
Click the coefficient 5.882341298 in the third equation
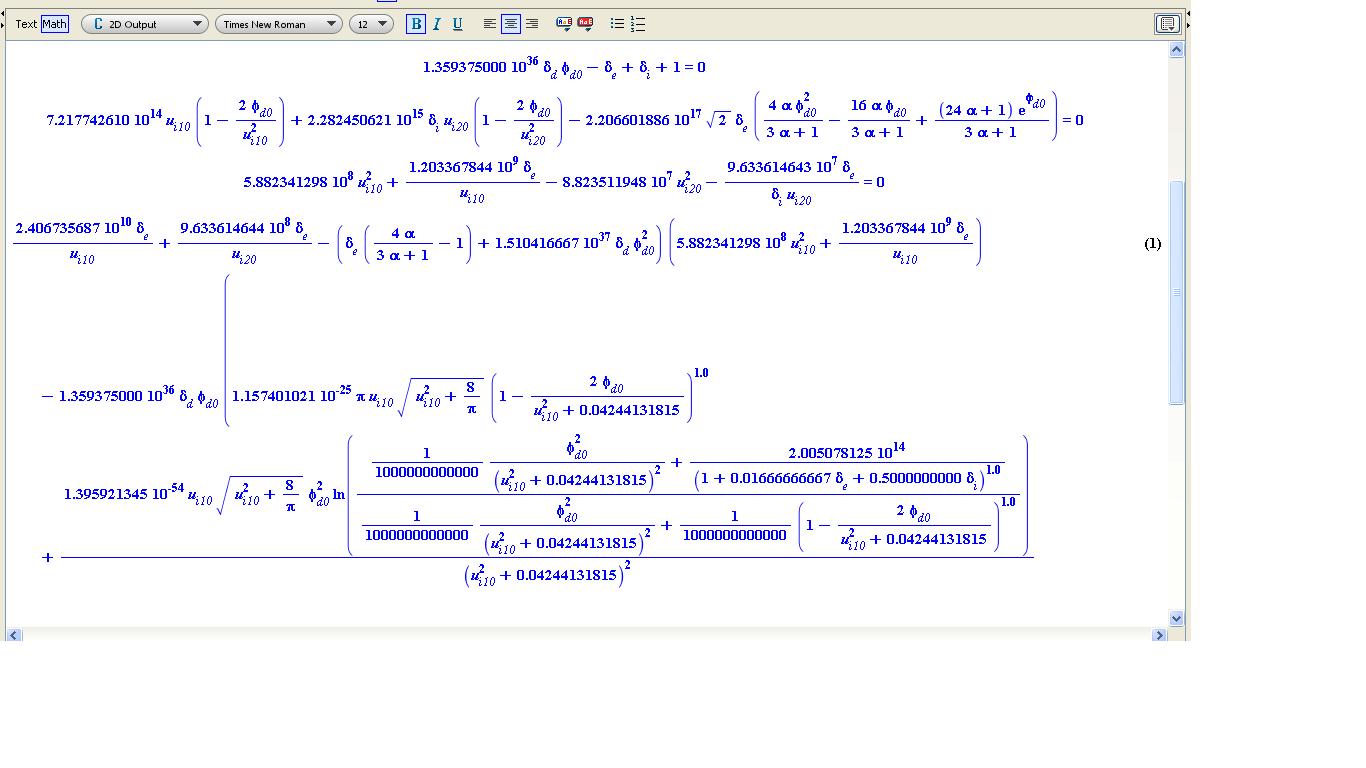pyautogui.click(x=285, y=182)
